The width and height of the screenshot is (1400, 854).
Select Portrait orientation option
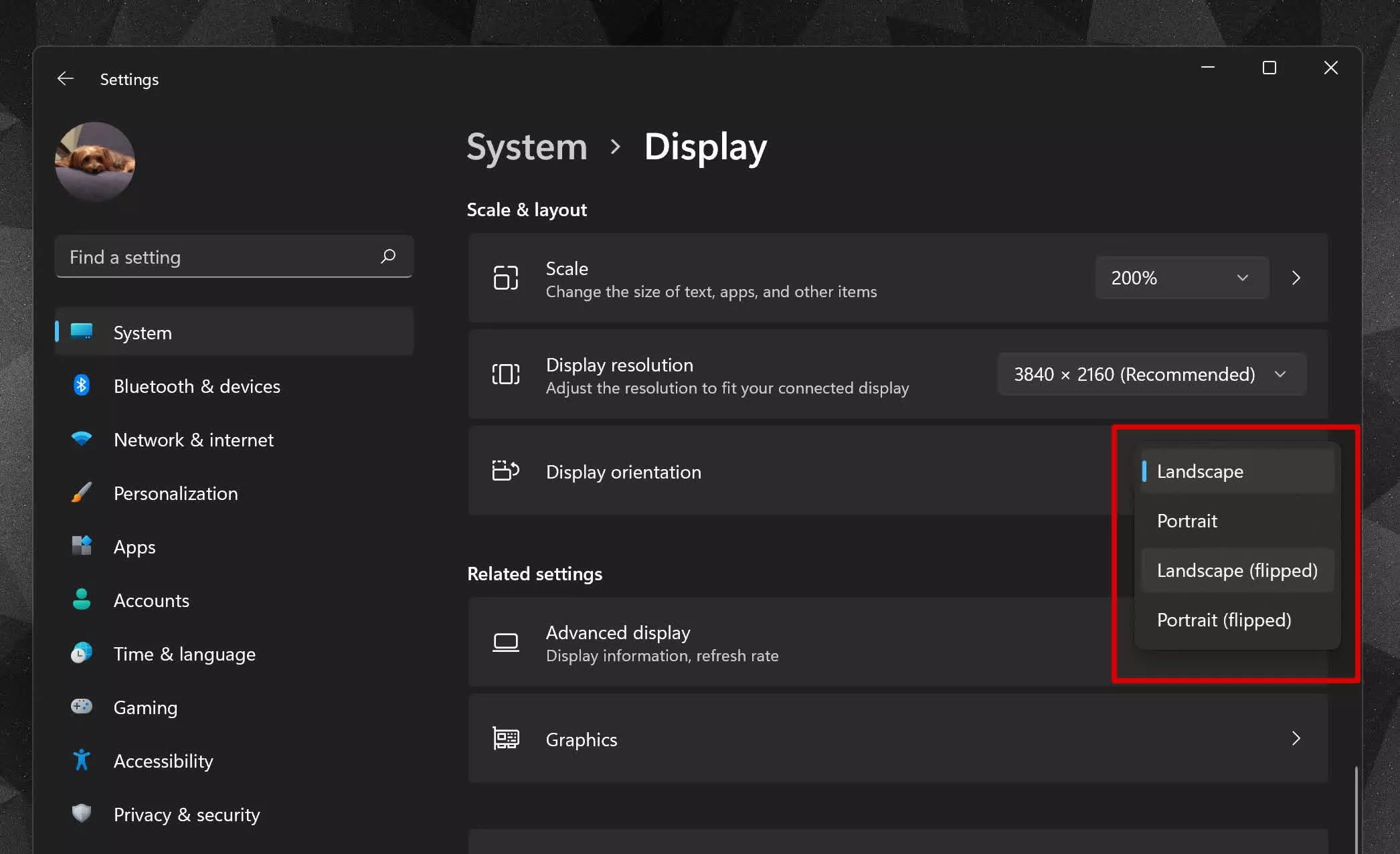point(1187,521)
